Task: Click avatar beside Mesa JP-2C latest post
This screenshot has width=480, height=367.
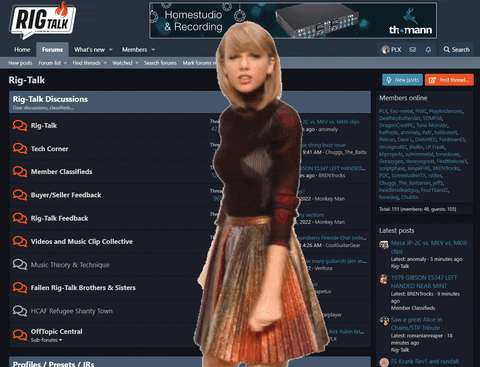Action: 384,245
